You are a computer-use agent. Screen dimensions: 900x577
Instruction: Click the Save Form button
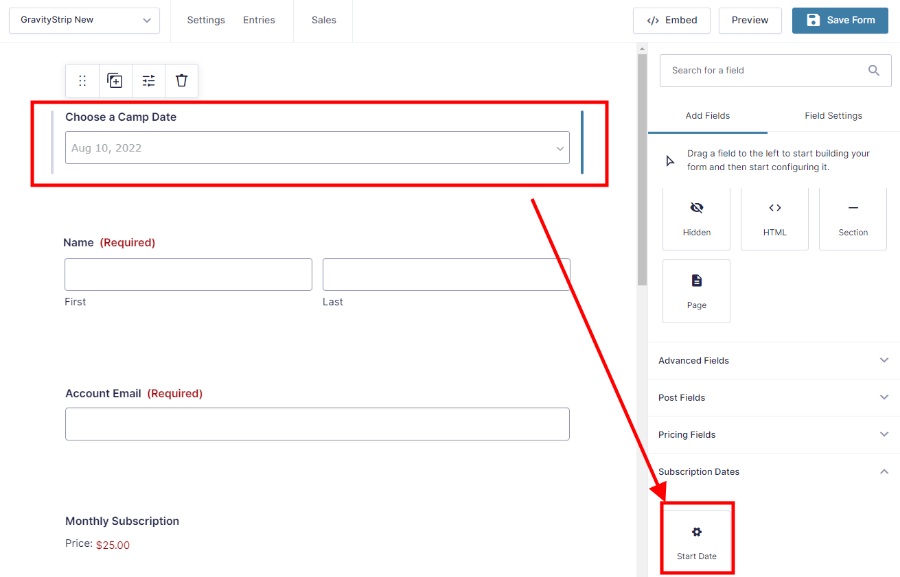(840, 20)
